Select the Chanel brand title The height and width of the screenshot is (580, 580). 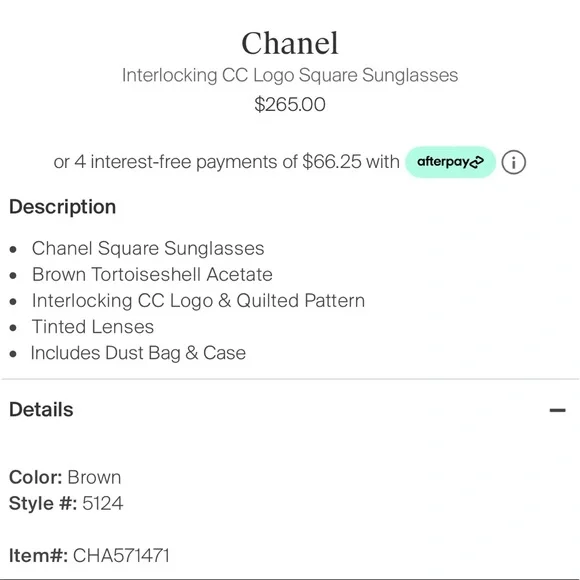point(290,43)
